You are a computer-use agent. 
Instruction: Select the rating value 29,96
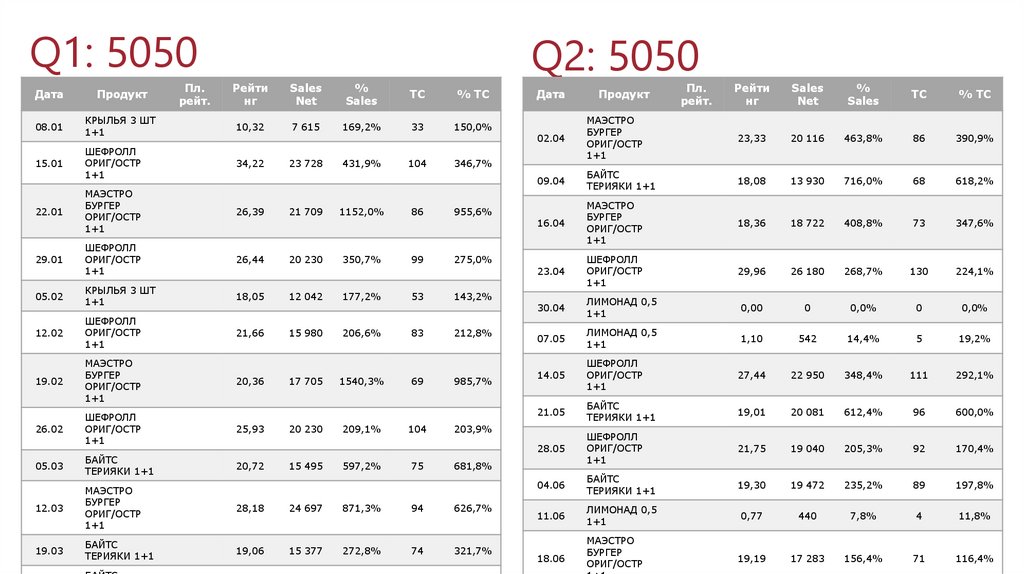(751, 271)
